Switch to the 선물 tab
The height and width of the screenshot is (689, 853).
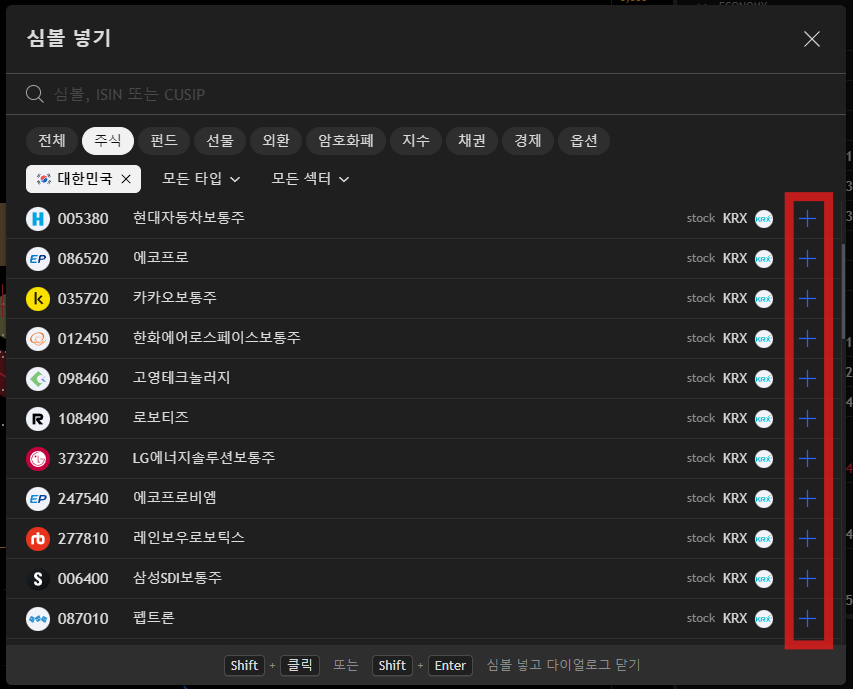tap(220, 141)
